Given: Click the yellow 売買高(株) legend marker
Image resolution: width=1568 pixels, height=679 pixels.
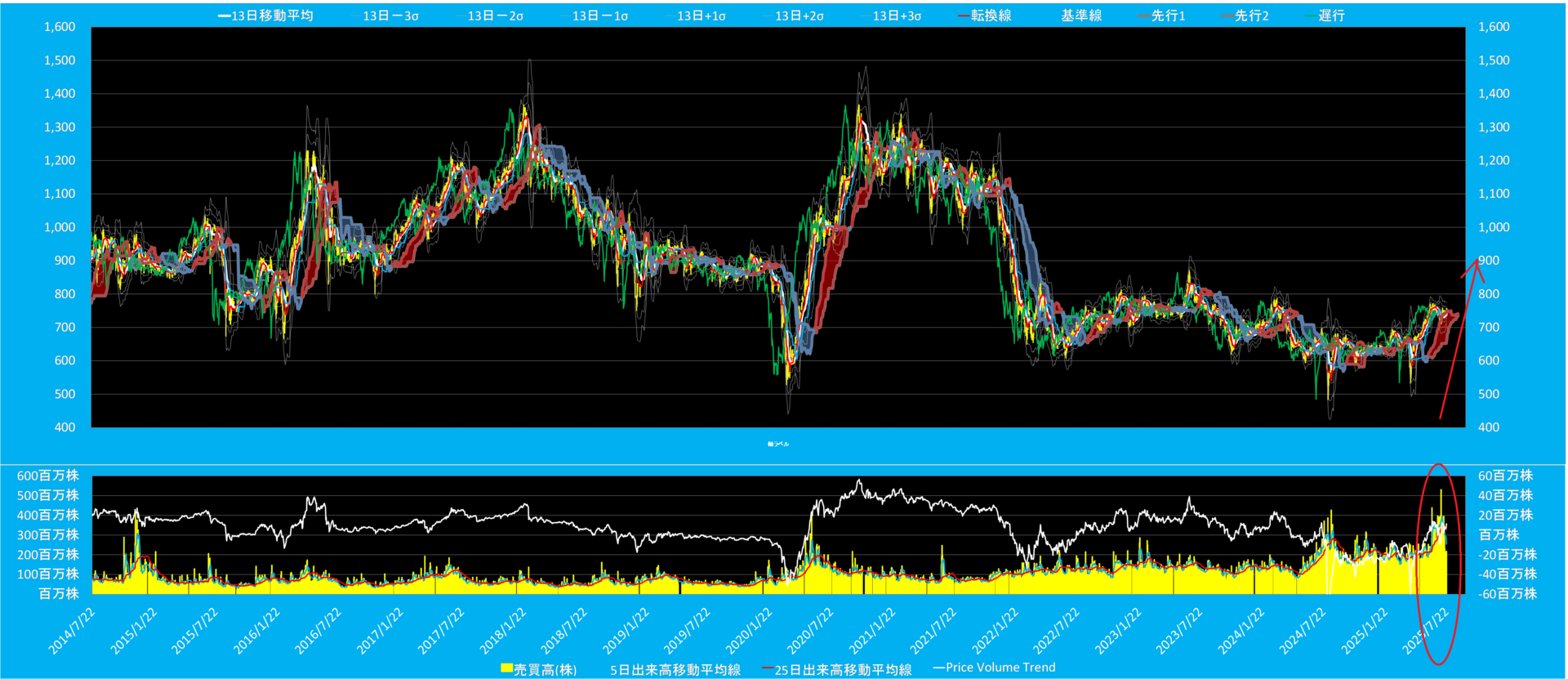Looking at the screenshot, I should [x=506, y=668].
